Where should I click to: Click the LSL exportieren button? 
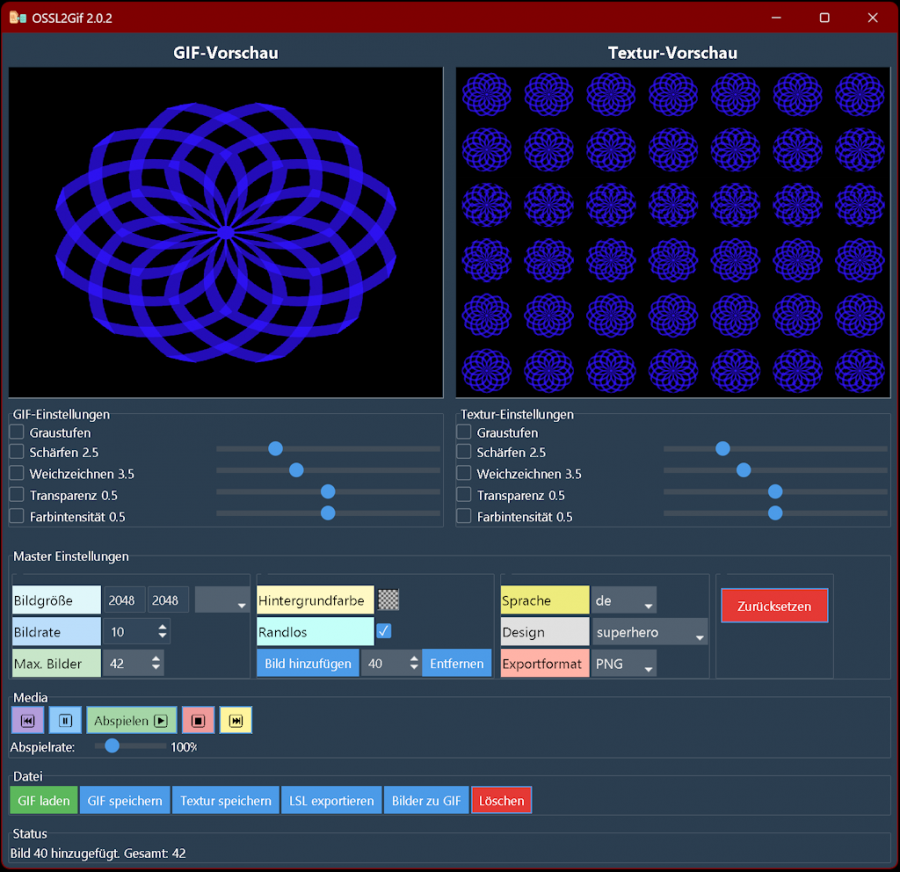[x=331, y=800]
